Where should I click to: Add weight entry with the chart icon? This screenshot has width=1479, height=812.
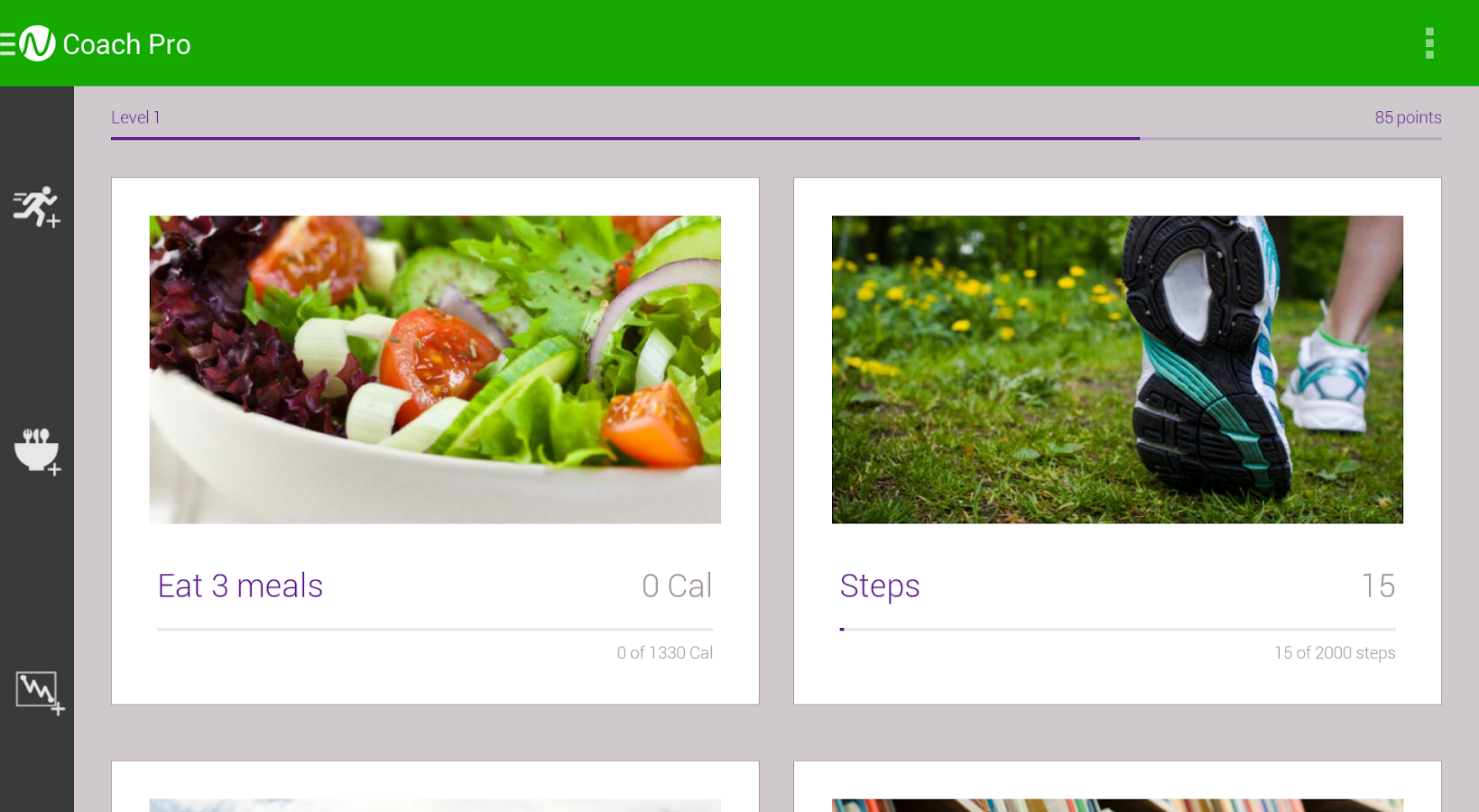coord(40,693)
